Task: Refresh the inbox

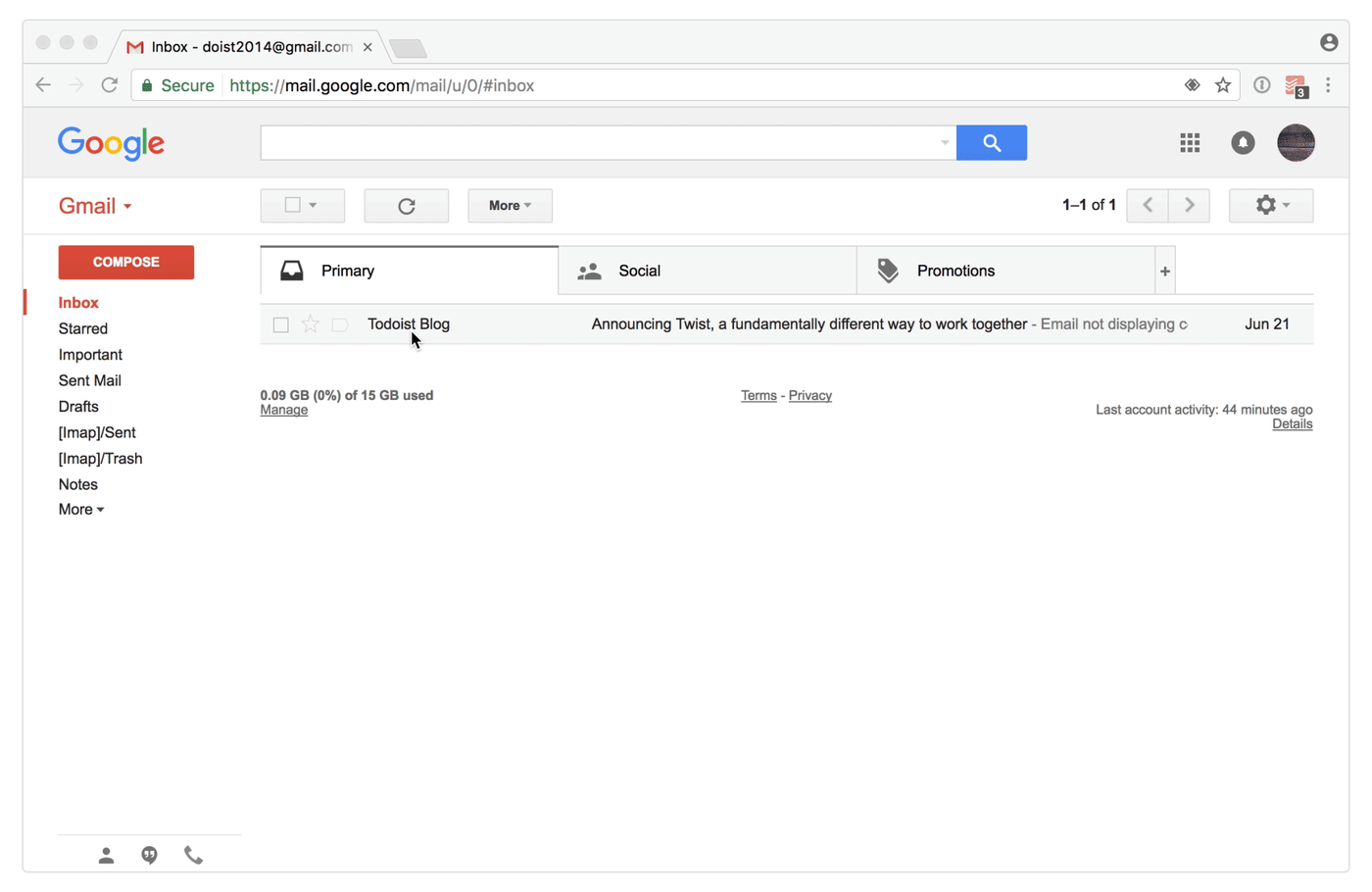Action: [x=406, y=205]
